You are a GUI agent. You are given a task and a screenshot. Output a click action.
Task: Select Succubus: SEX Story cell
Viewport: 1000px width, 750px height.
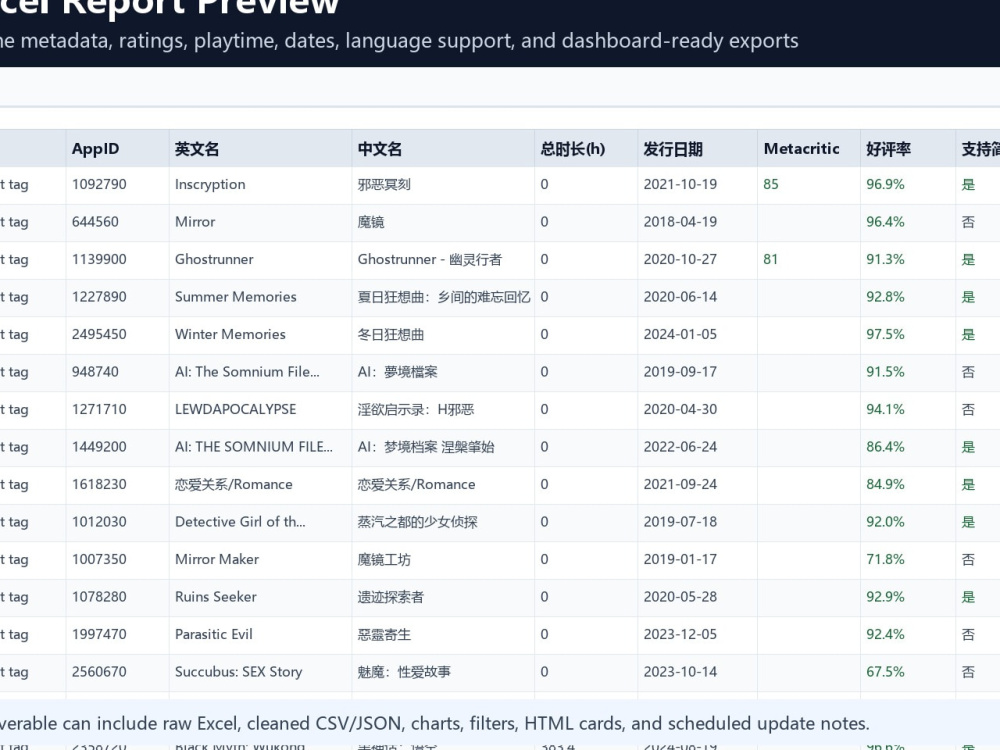click(260, 673)
